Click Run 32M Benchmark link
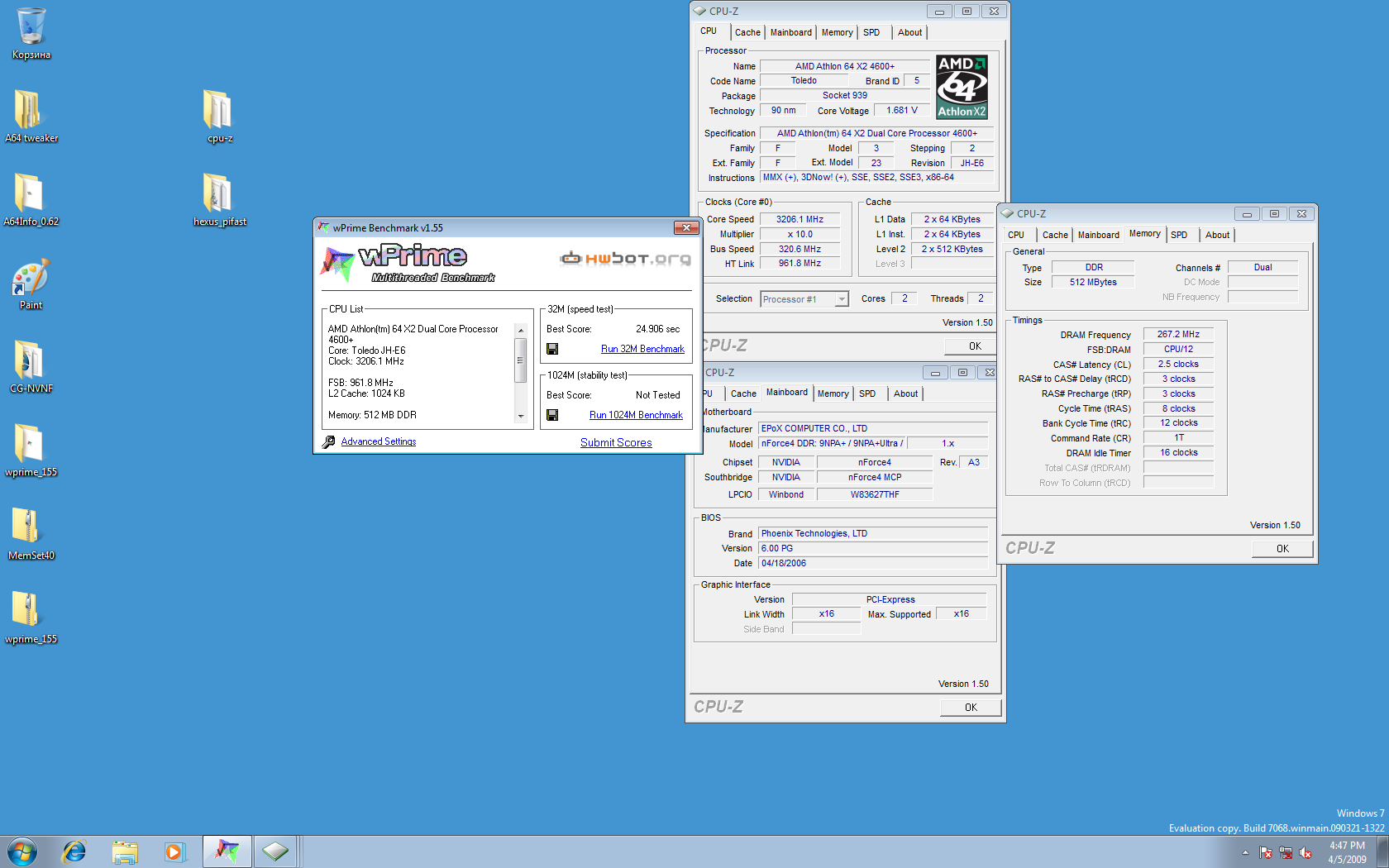This screenshot has height=868, width=1389. coord(642,349)
